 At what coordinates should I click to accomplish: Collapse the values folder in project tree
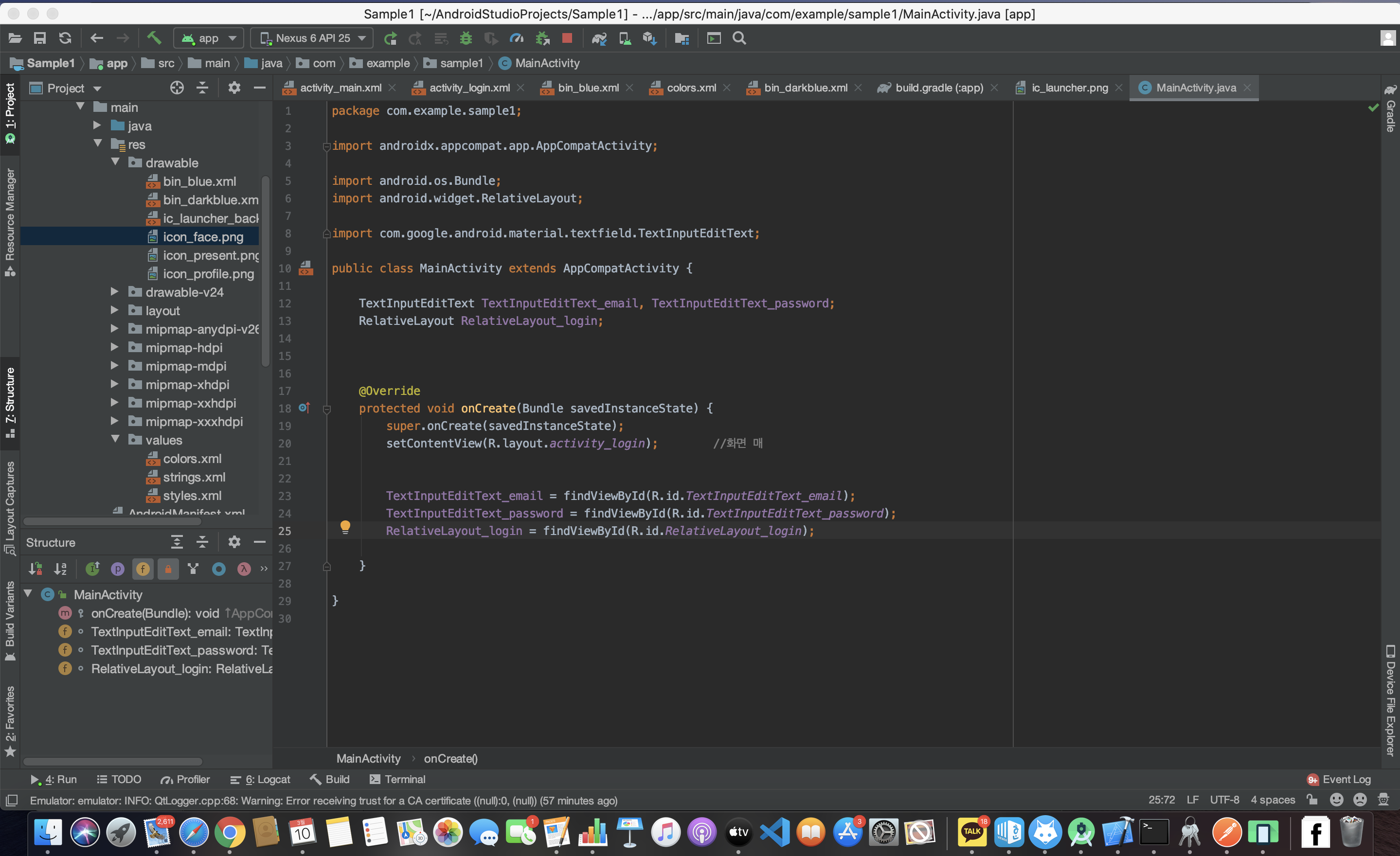tap(115, 440)
